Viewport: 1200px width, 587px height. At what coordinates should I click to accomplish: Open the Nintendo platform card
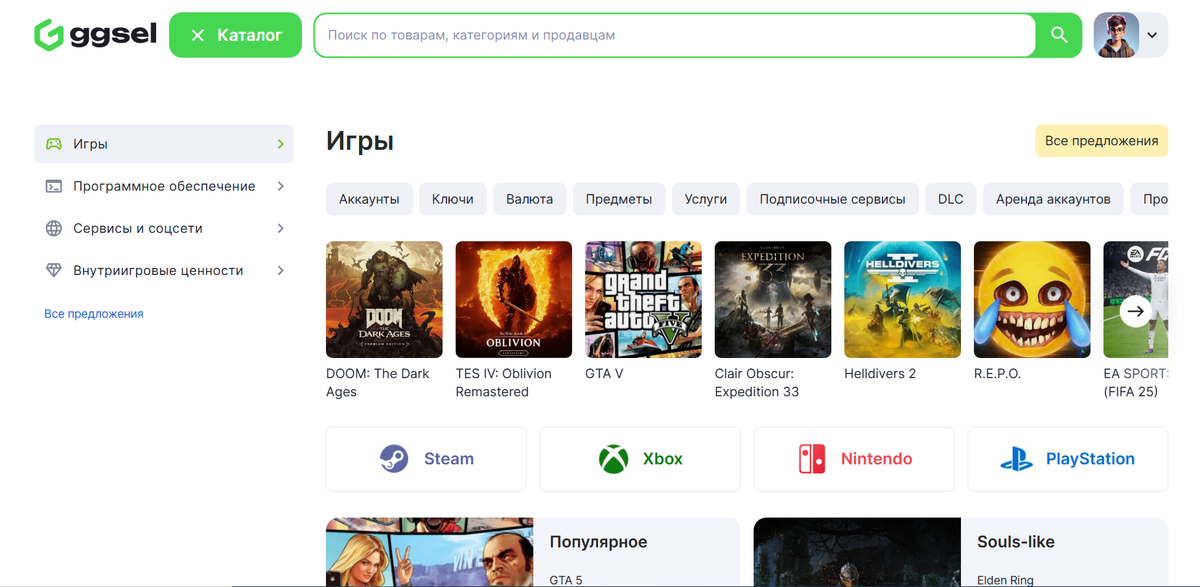[854, 459]
